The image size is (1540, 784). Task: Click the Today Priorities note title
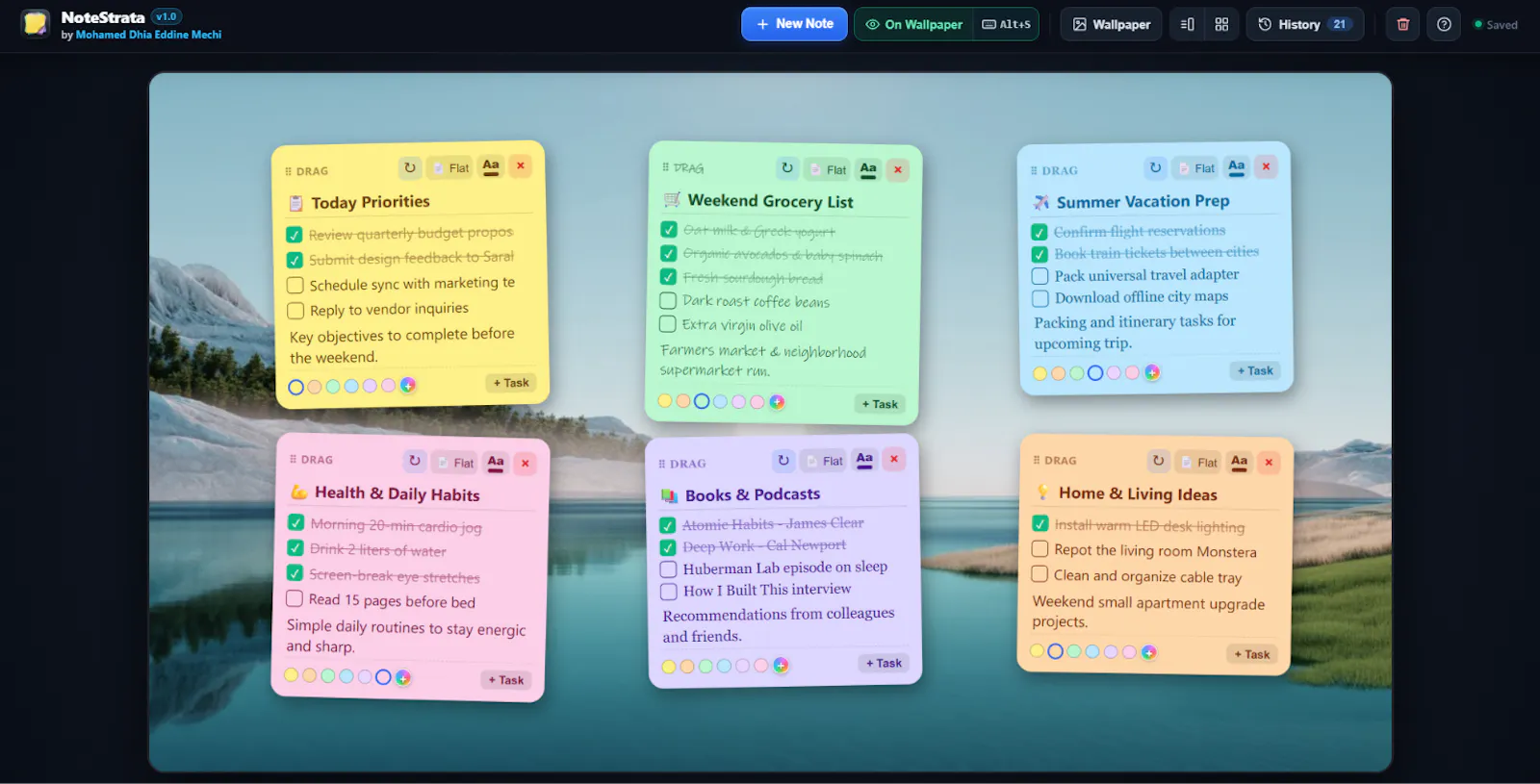[371, 202]
